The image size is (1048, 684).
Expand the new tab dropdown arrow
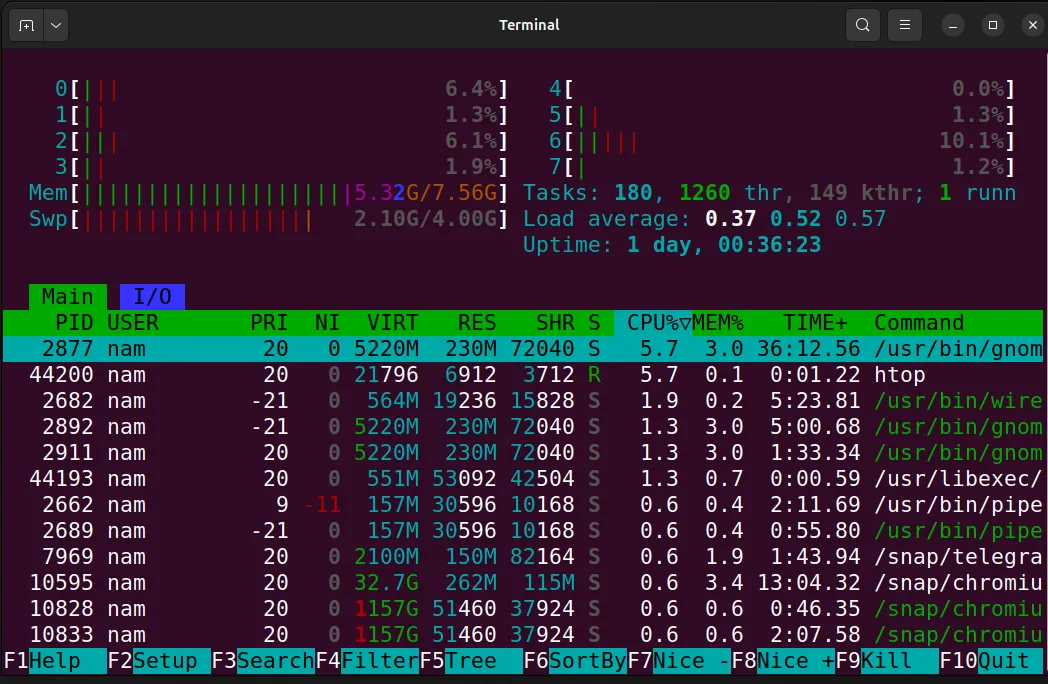pyautogui.click(x=56, y=25)
